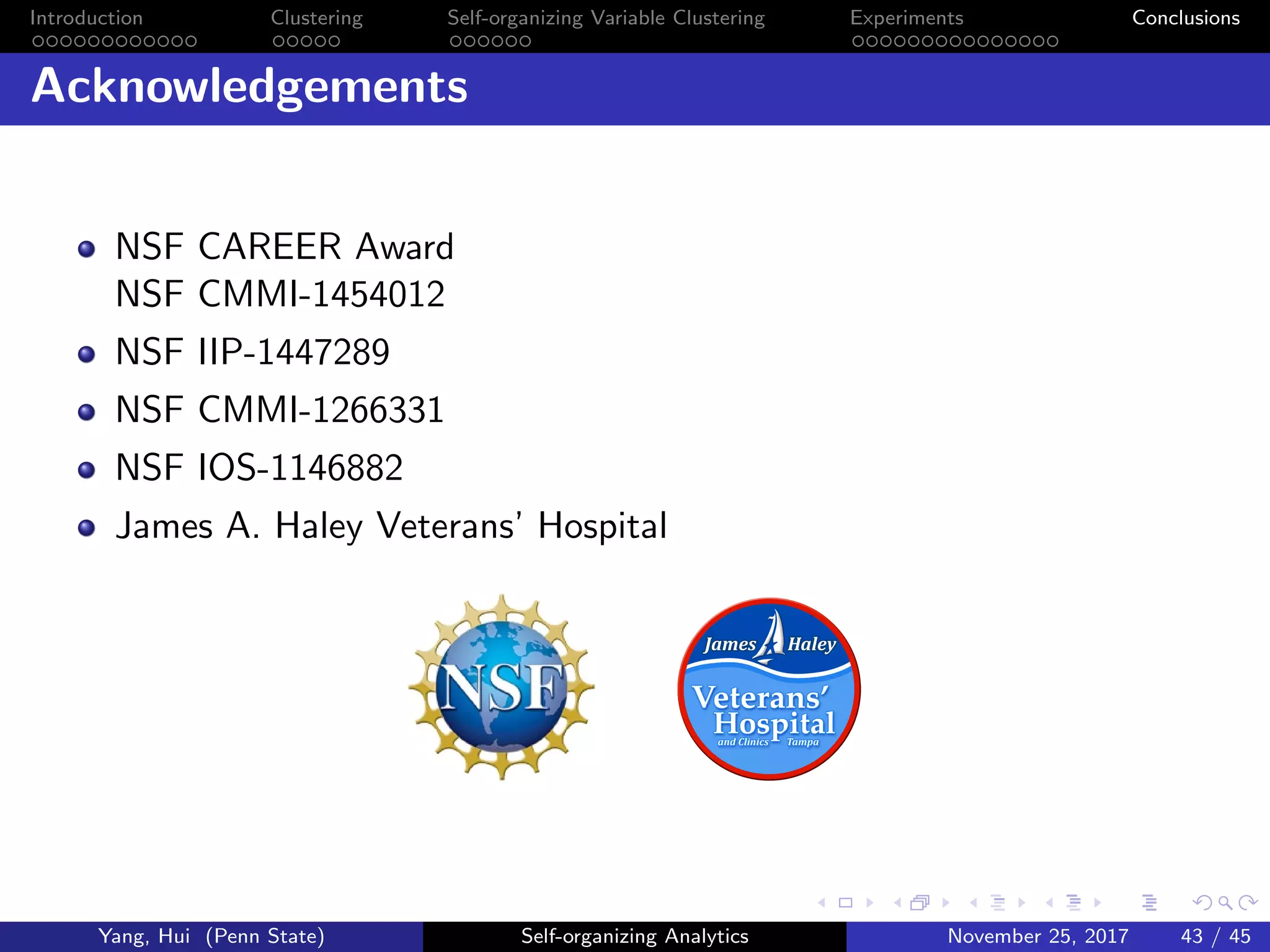1270x952 pixels.
Task: Go to previous frame arrow
Action: [x=897, y=903]
